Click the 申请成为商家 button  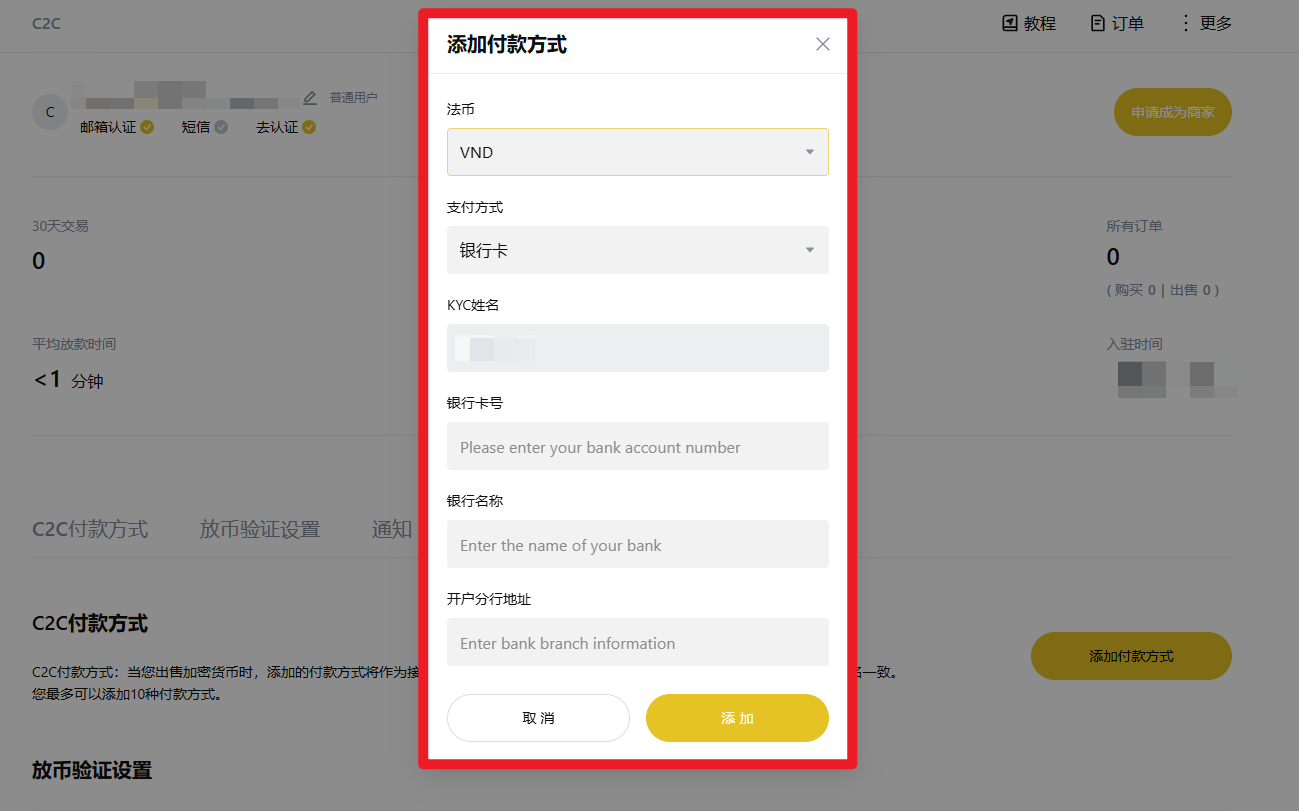[x=1173, y=112]
